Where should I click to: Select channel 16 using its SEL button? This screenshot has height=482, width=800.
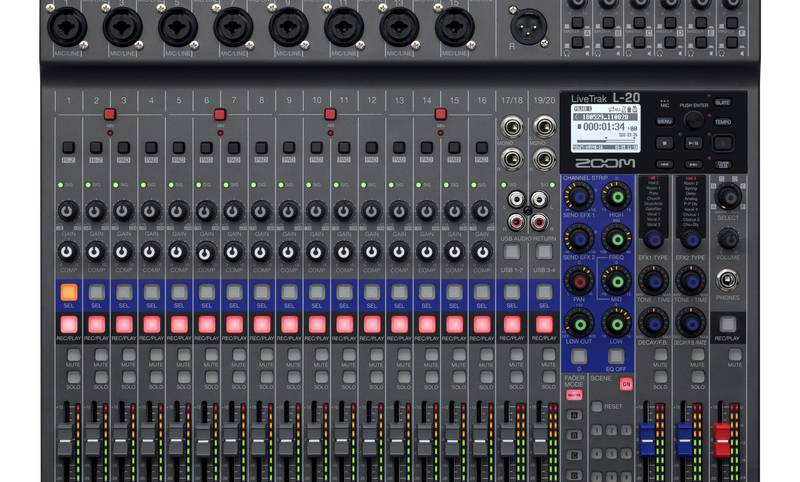482,292
